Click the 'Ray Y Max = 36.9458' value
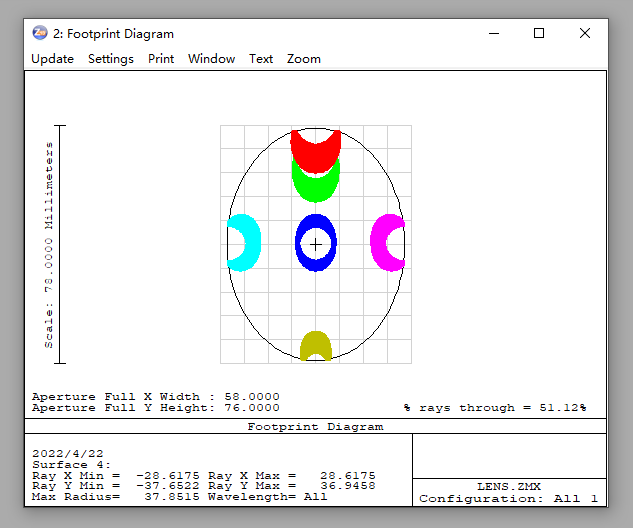The height and width of the screenshot is (528, 633). pyautogui.click(x=292, y=486)
